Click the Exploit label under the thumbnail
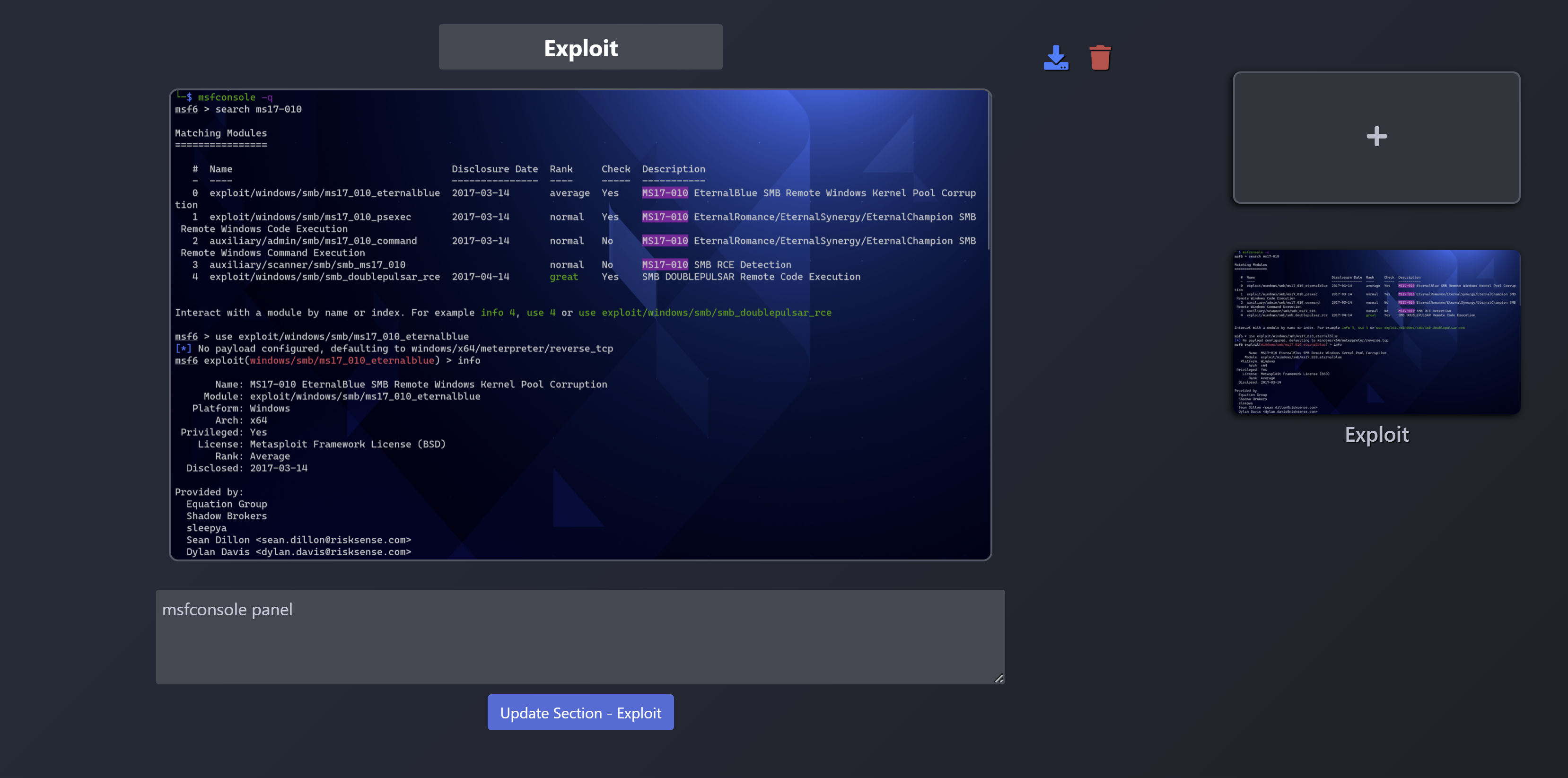The image size is (1568, 778). click(1375, 435)
